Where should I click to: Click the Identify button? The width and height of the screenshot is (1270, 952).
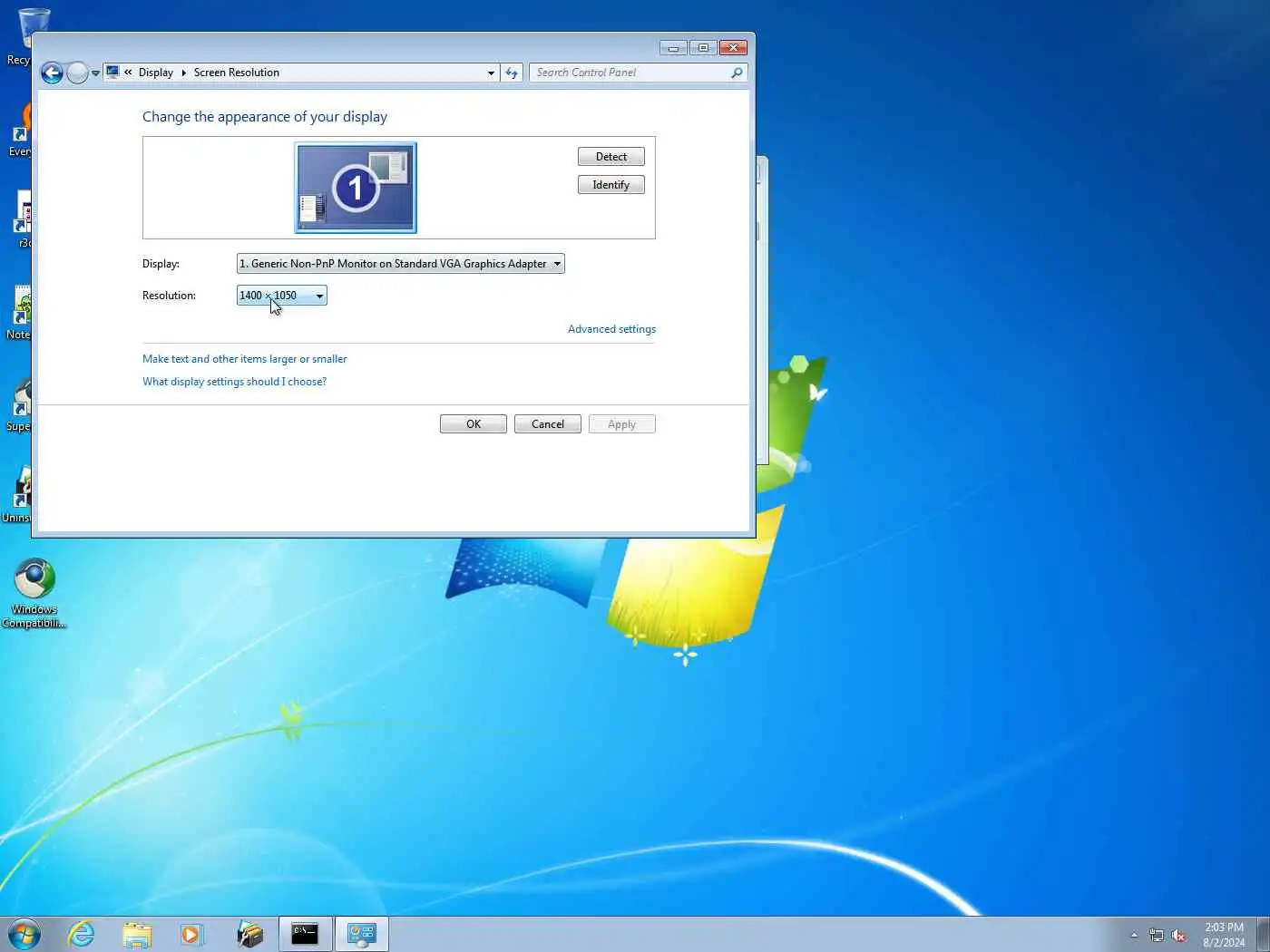point(611,185)
